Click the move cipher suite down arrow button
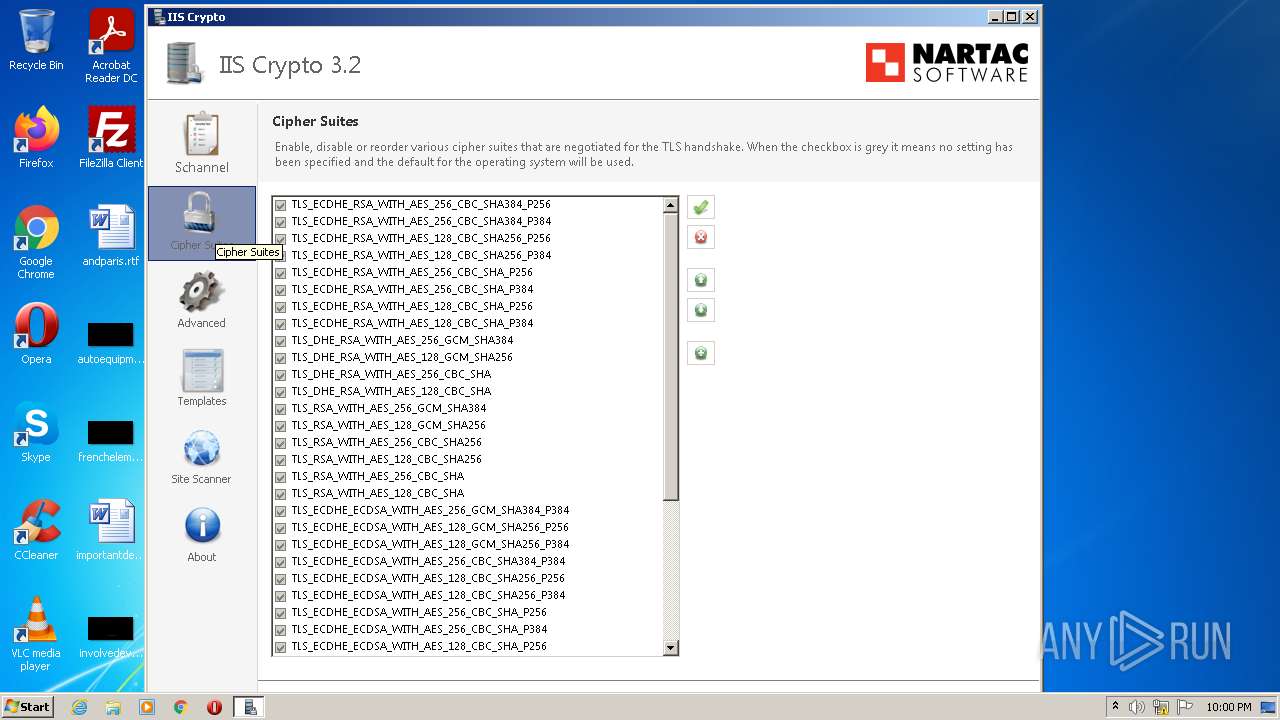Image resolution: width=1280 pixels, height=720 pixels. (701, 310)
